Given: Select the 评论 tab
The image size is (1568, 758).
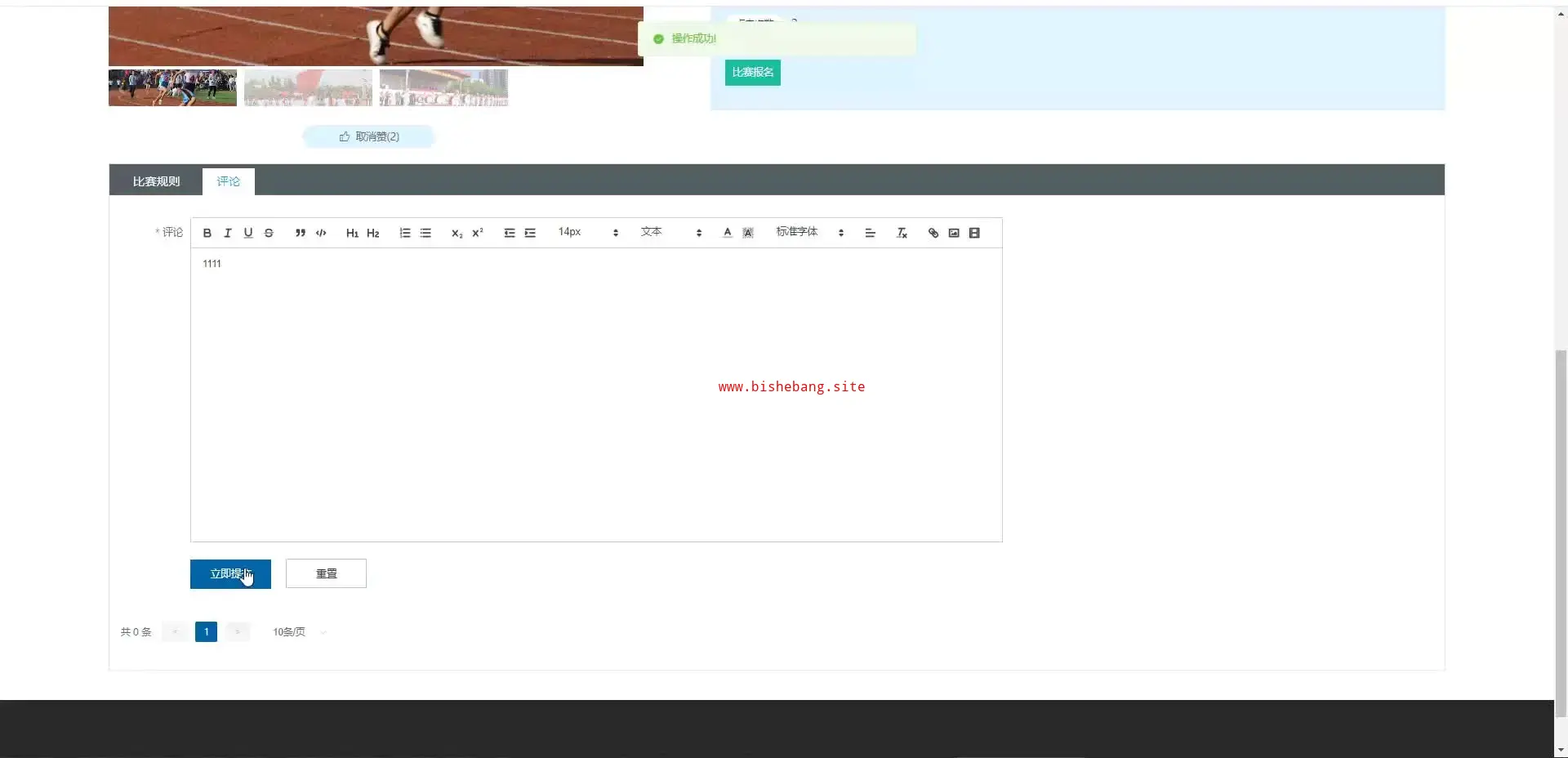Looking at the screenshot, I should (x=229, y=181).
